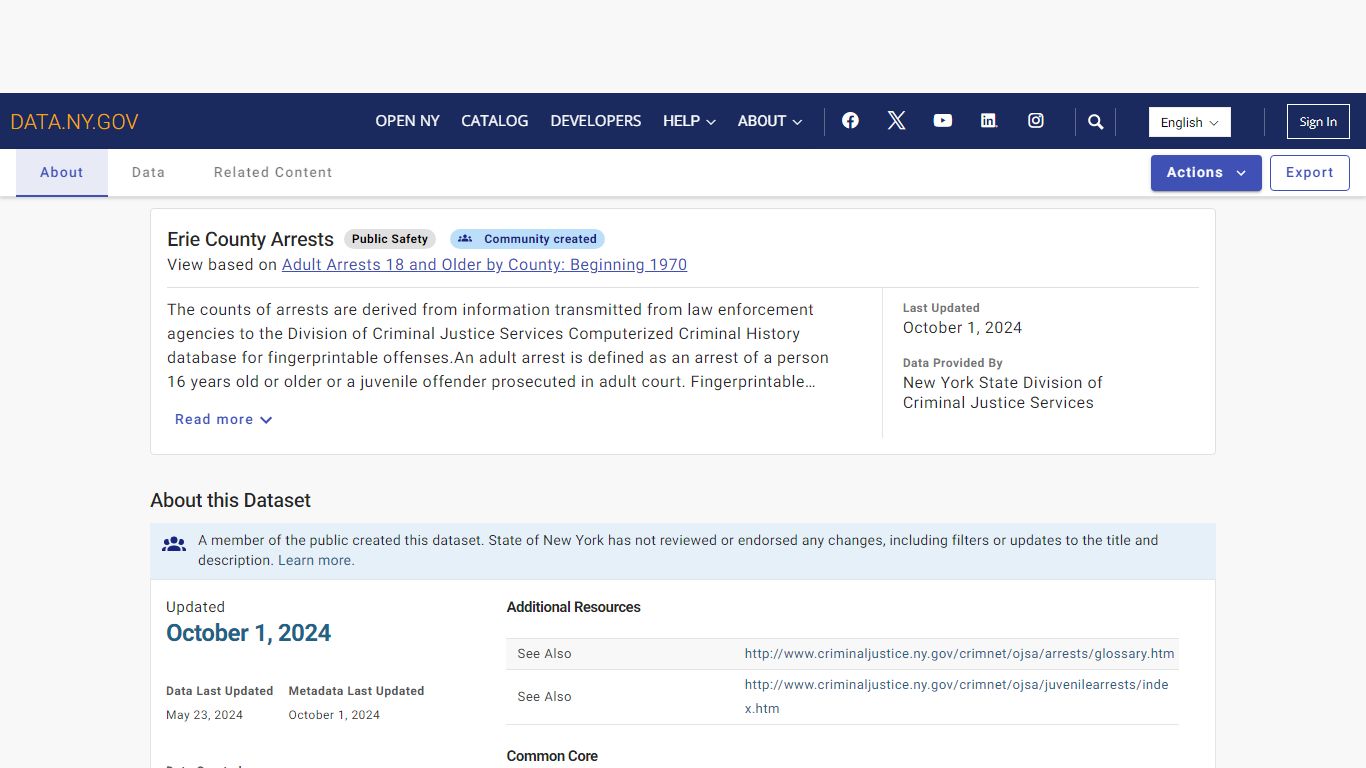This screenshot has height=768, width=1366.
Task: Expand the HELP dropdown menu
Action: [690, 121]
